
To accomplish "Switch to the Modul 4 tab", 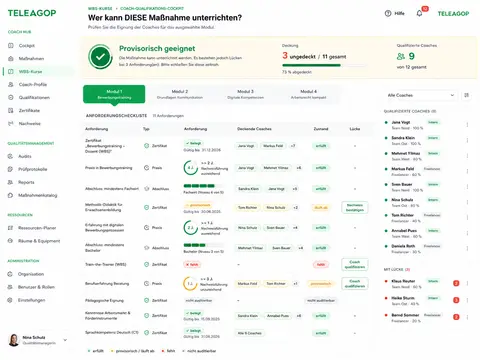I will (308, 94).
